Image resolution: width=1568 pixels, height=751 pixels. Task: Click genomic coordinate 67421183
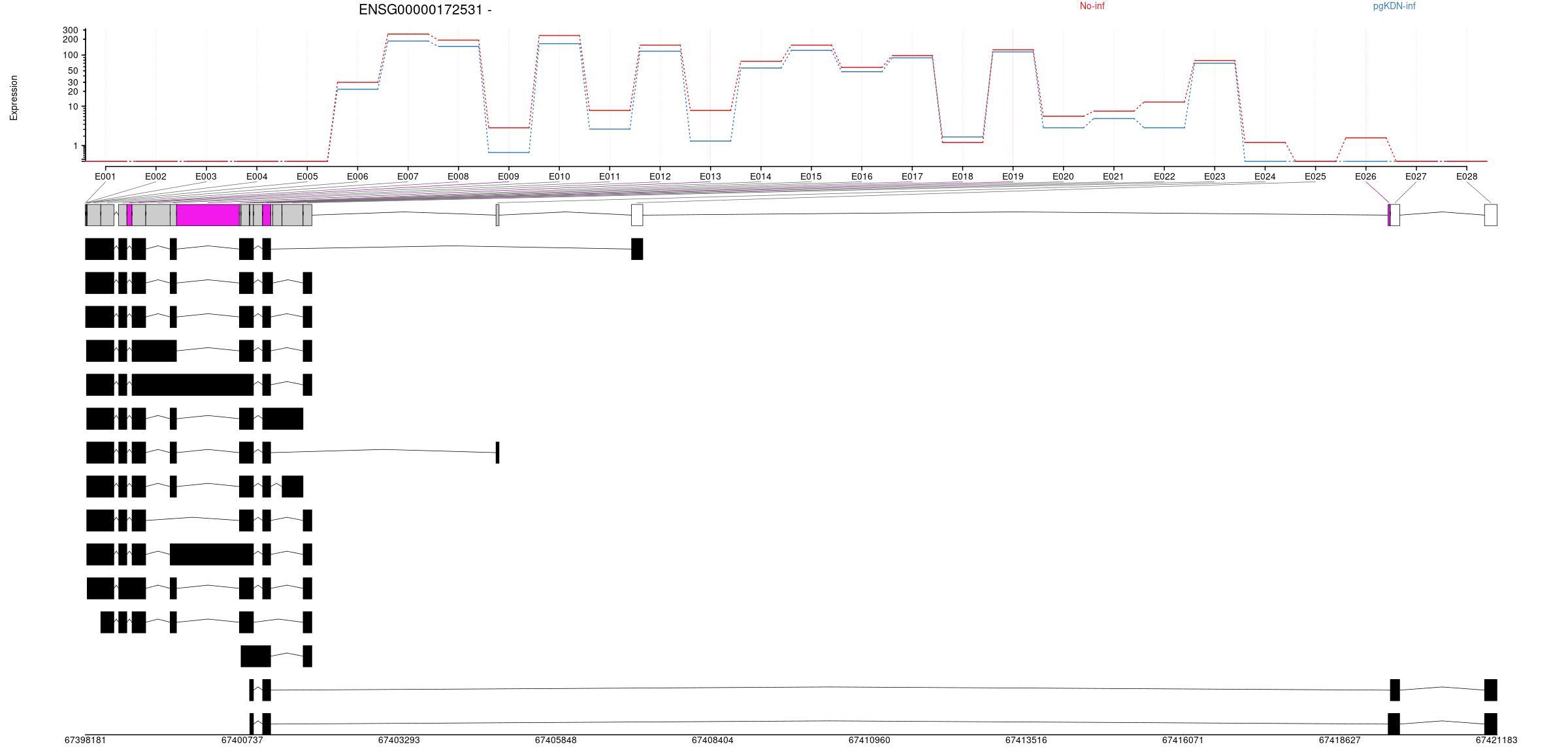[1496, 740]
